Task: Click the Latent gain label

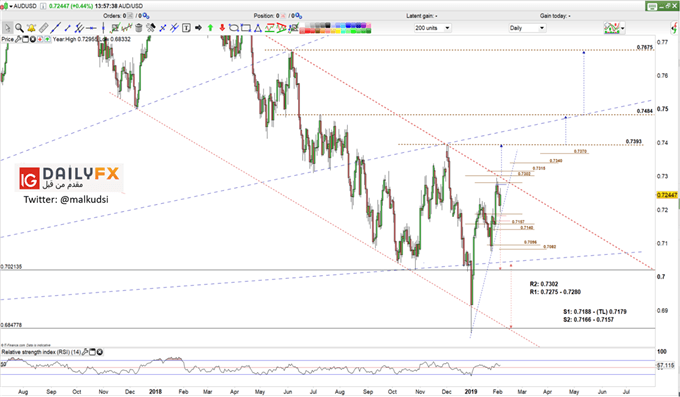Action: coord(422,16)
